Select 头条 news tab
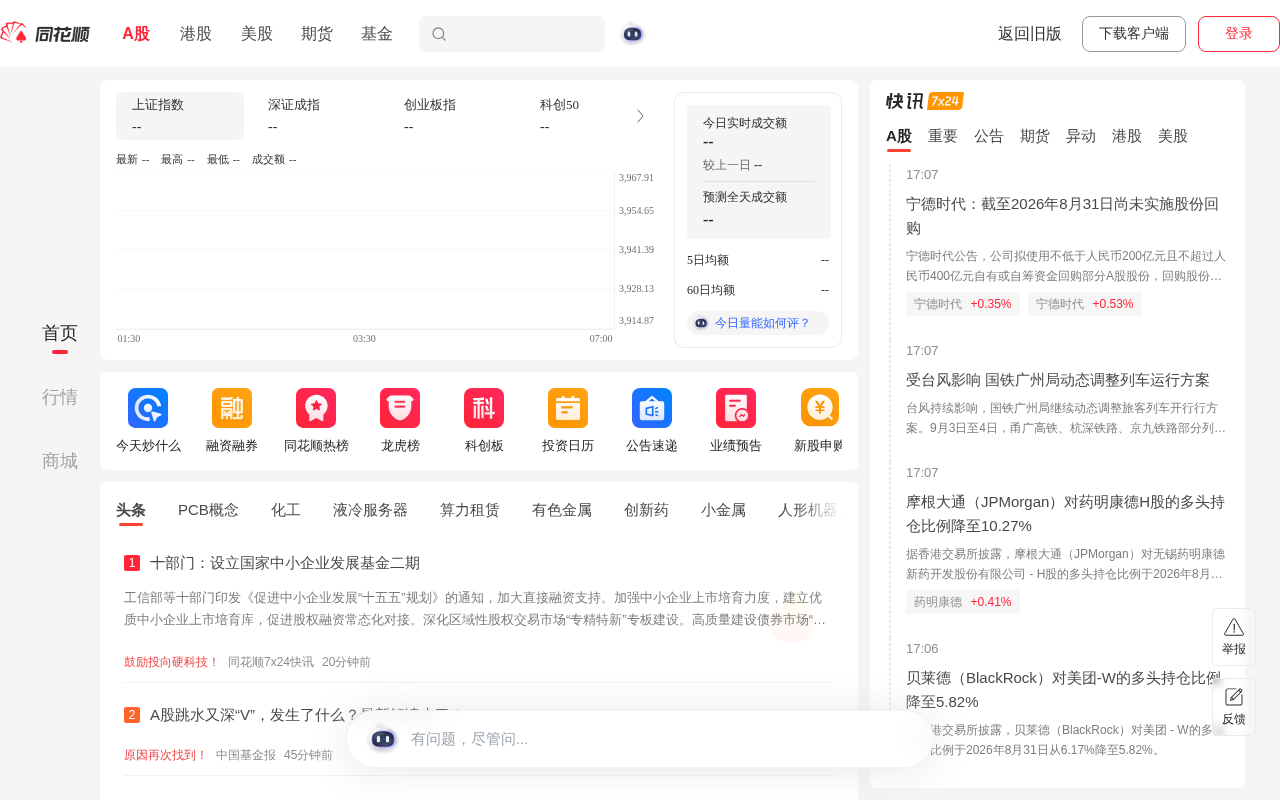This screenshot has width=1280, height=800. click(131, 510)
